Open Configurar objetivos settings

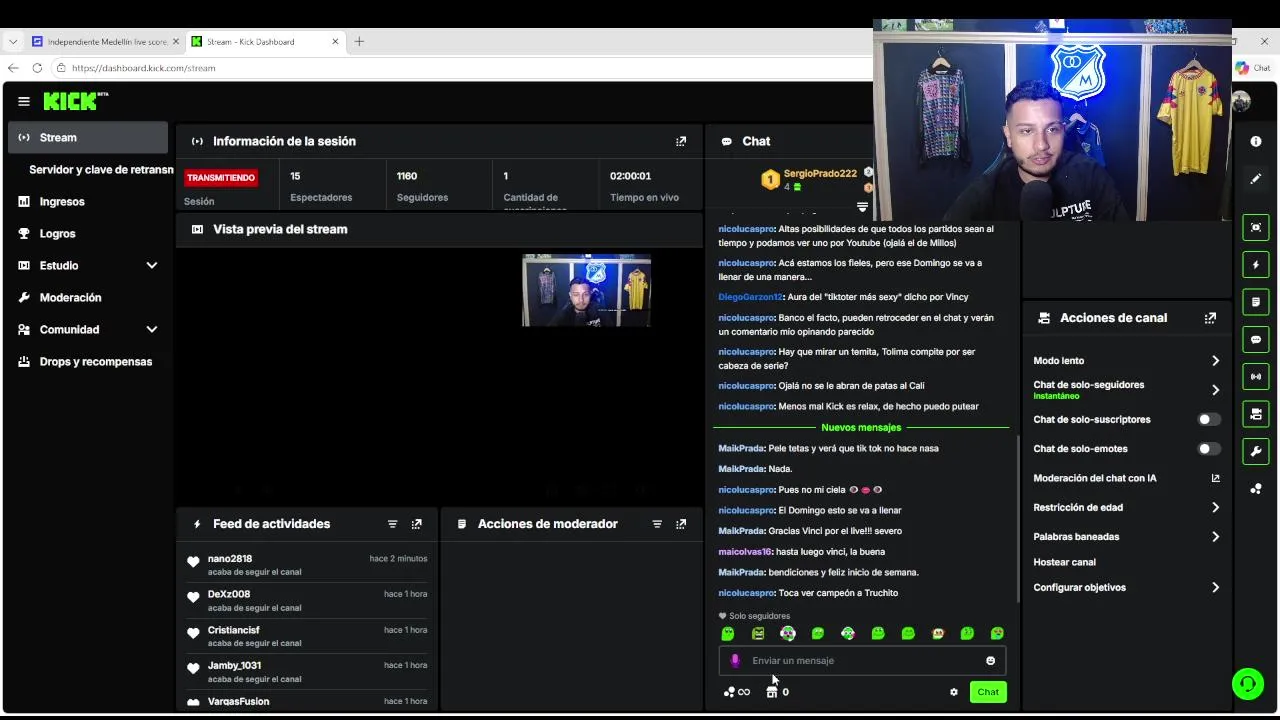(1127, 588)
